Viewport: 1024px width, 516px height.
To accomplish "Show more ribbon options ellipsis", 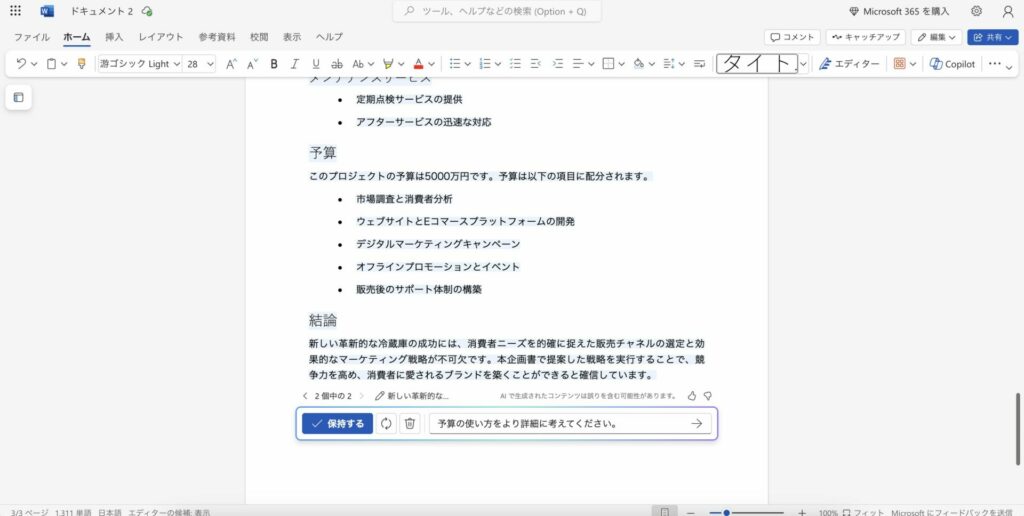I will coord(995,63).
